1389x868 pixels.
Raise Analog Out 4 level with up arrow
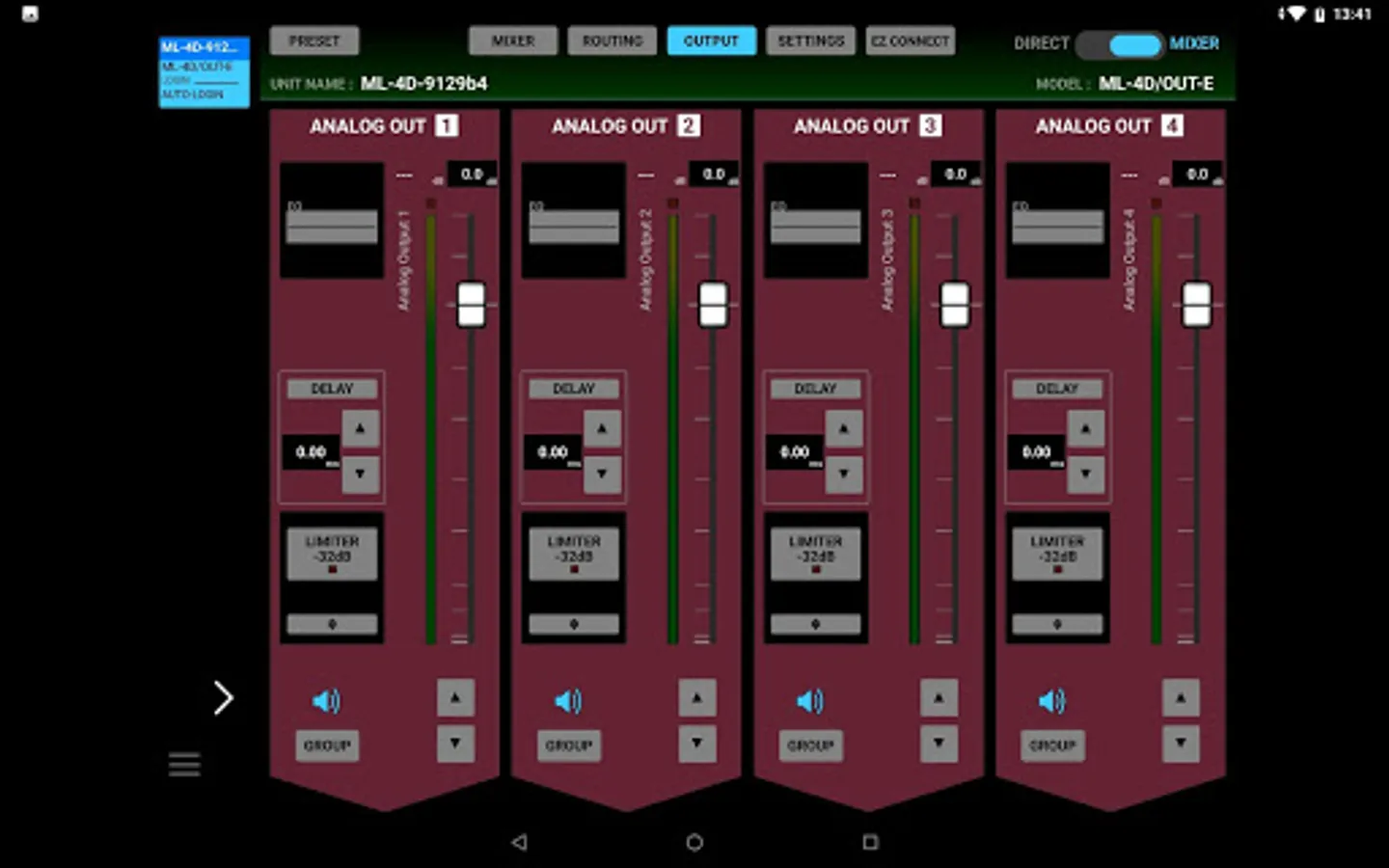click(x=1182, y=697)
